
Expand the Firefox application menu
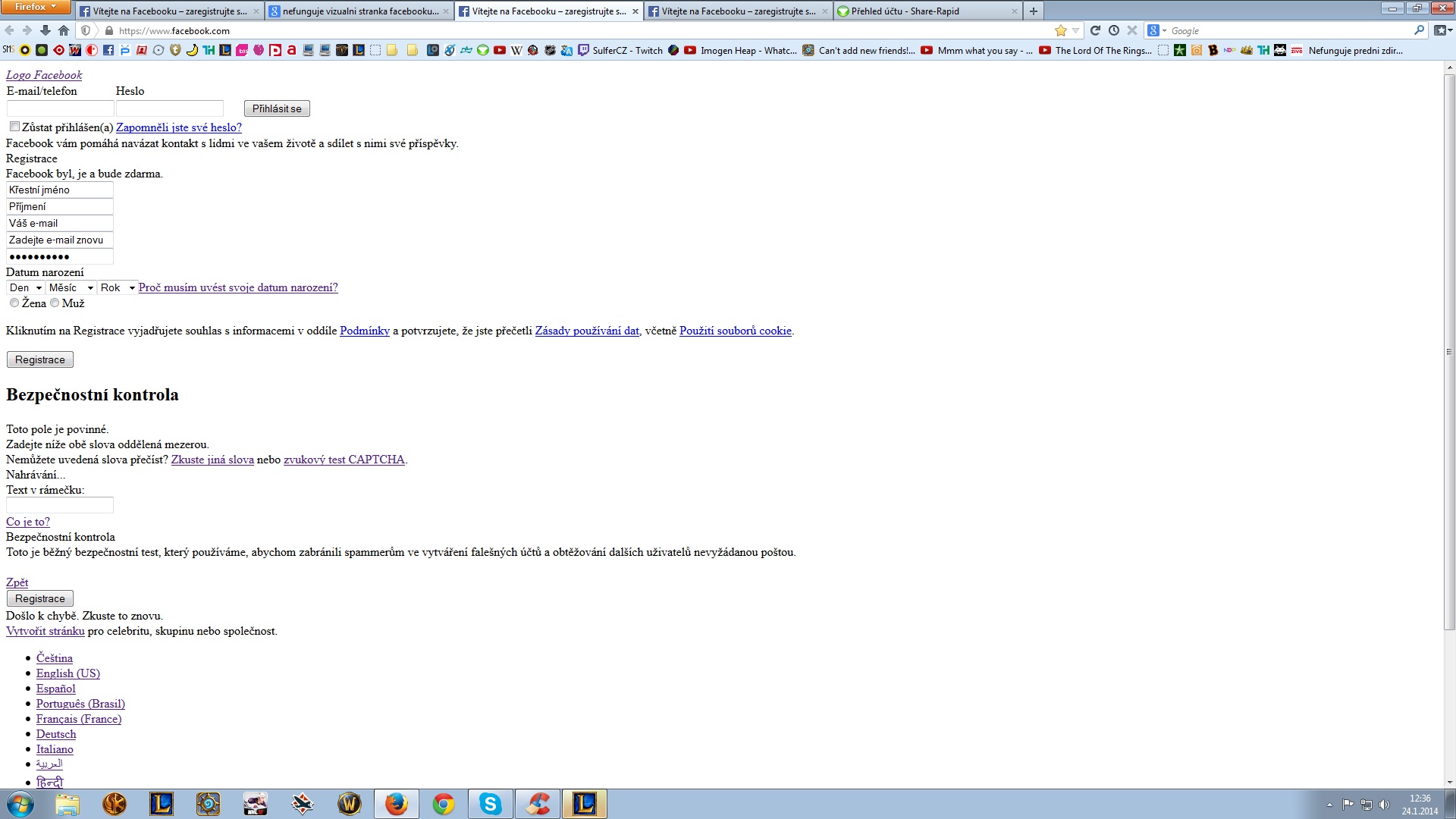[36, 7]
